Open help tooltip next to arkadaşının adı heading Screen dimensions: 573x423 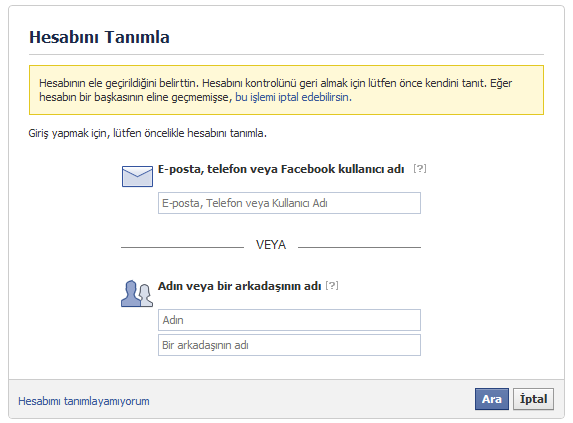point(332,285)
